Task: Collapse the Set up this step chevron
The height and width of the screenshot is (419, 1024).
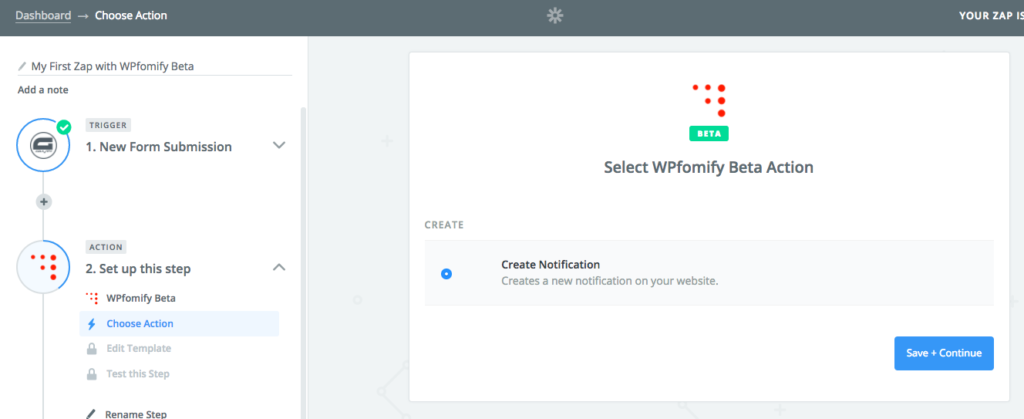Action: coord(279,267)
